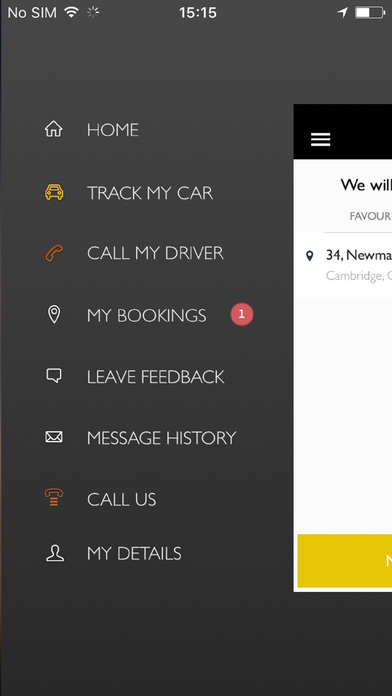
Task: Close the side menu with hamburger icon
Action: tap(321, 139)
